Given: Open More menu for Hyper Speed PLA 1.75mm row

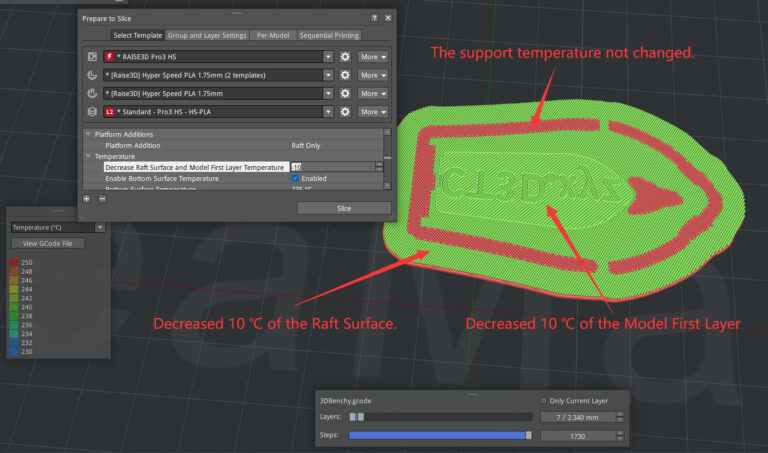Looking at the screenshot, I should click(373, 93).
